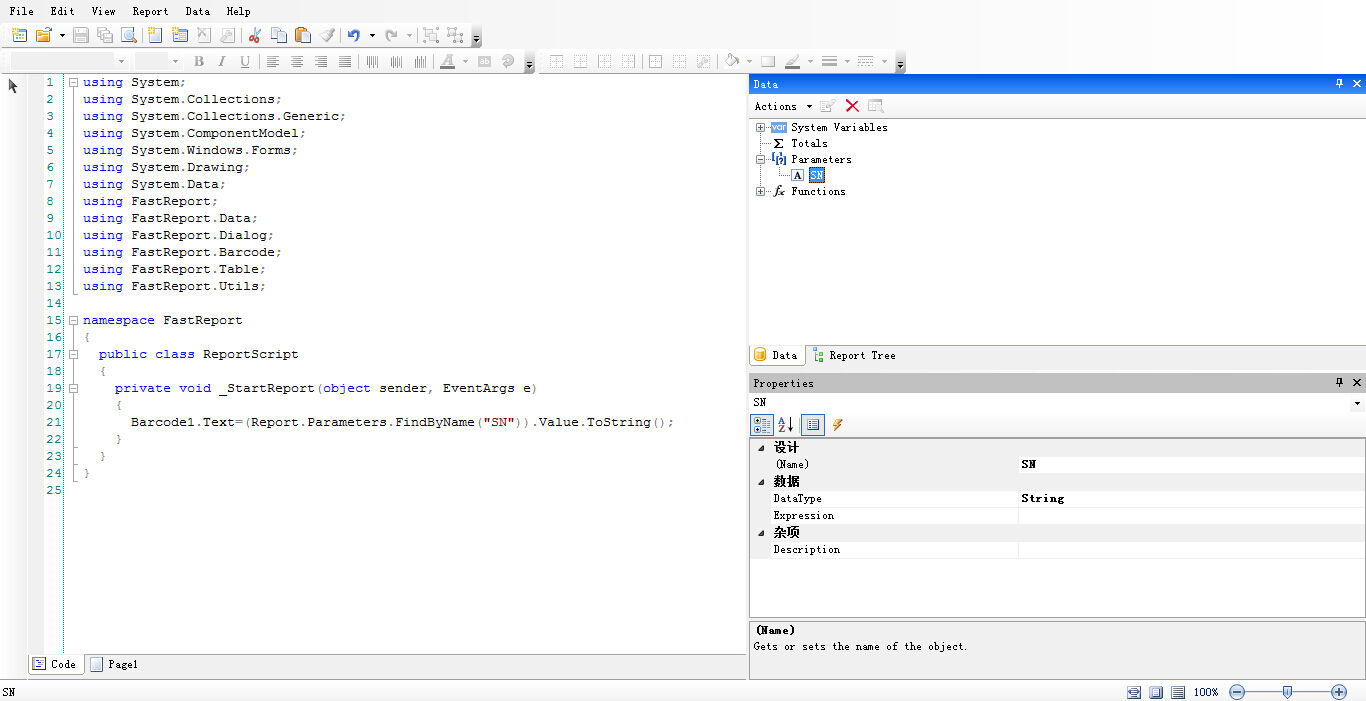Expand the System Variables tree node

[x=761, y=127]
